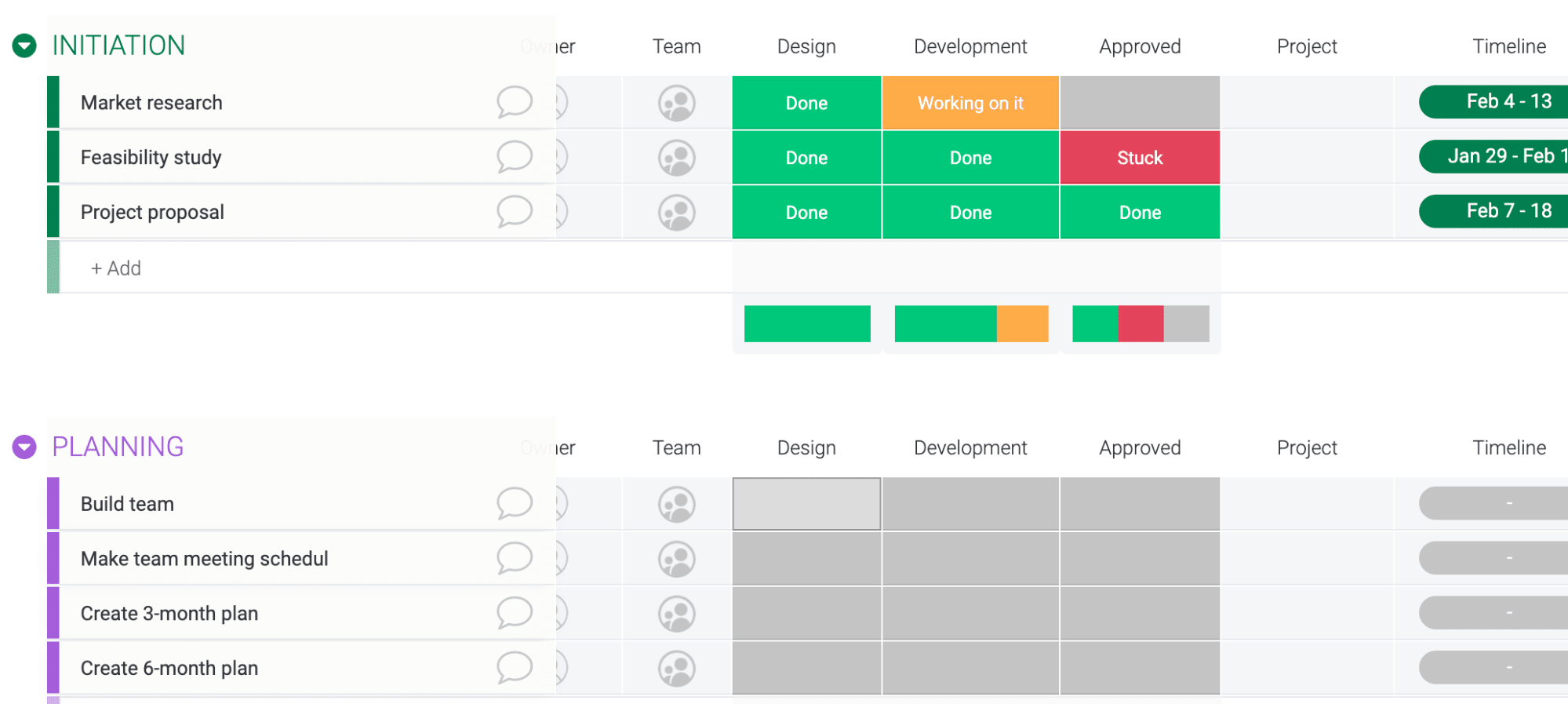Screen dimensions: 1568x704
Task: Change Development status 'Working on it' for Market research
Action: 970,103
